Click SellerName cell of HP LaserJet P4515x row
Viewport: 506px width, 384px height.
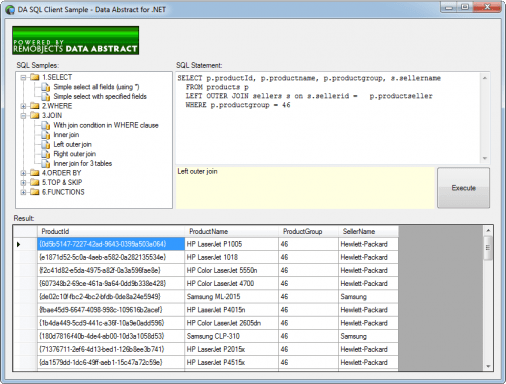[x=368, y=363]
